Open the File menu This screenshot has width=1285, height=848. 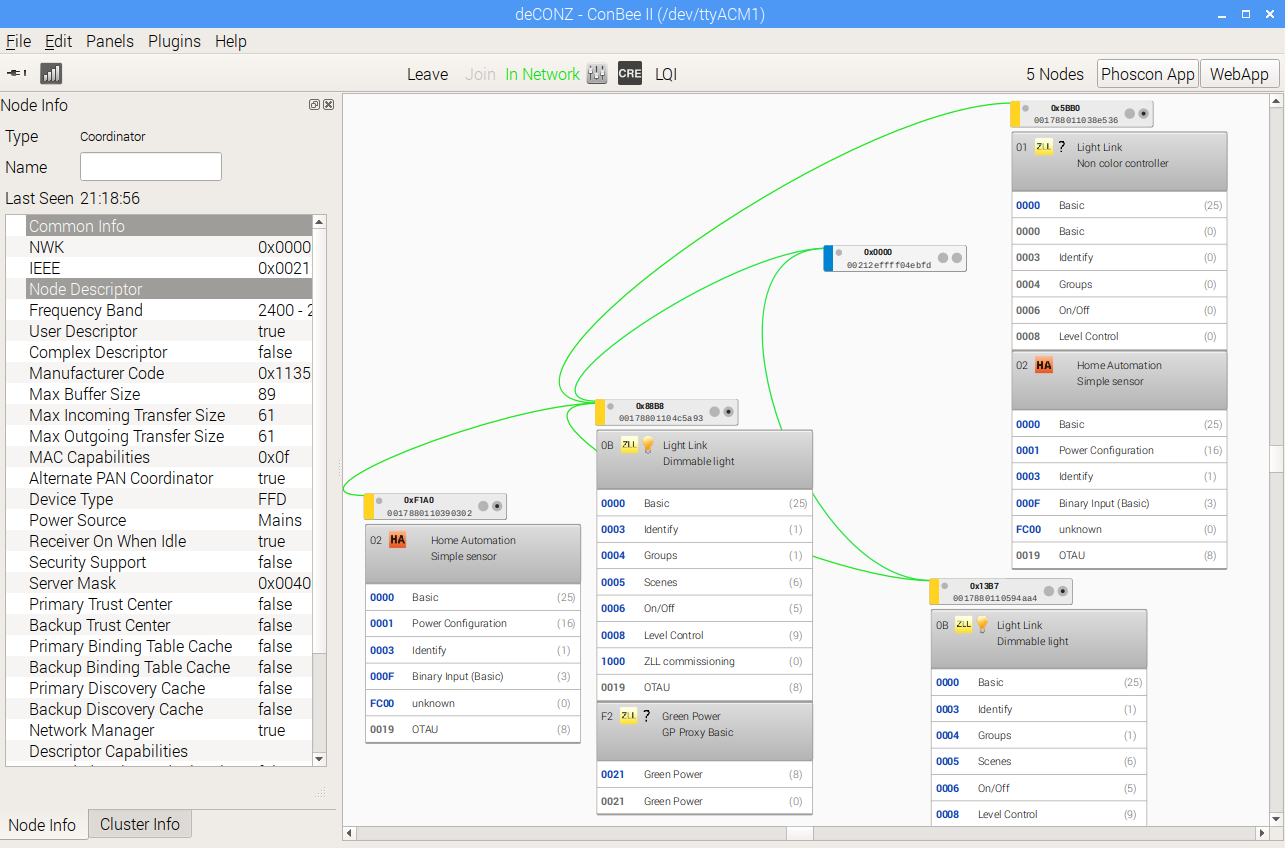pyautogui.click(x=18, y=41)
